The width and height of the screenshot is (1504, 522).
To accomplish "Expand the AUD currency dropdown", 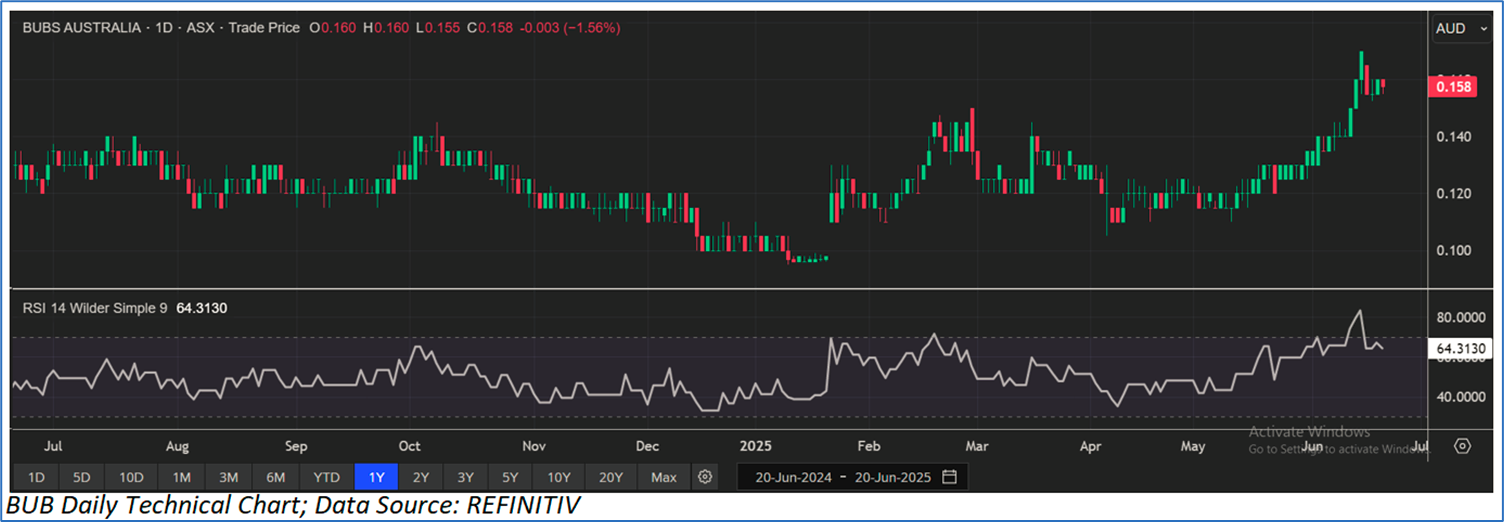I will tap(1458, 29).
